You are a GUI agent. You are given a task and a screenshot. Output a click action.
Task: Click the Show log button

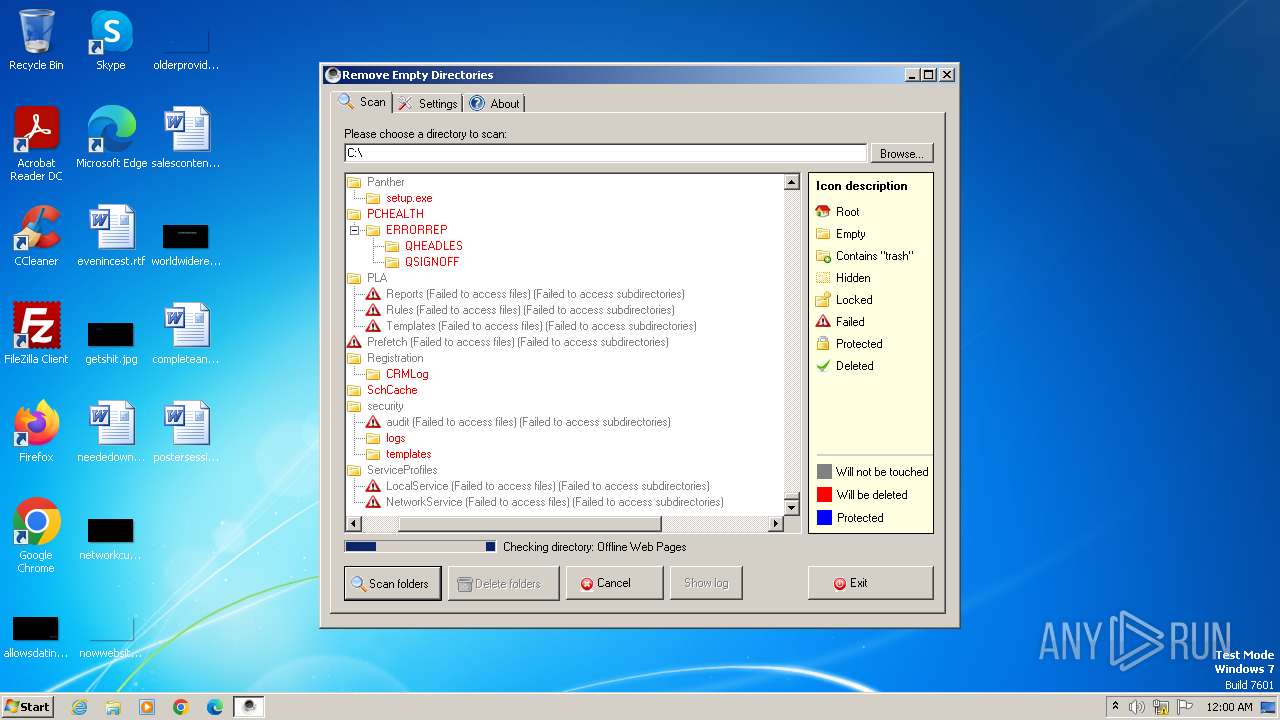[x=706, y=583]
